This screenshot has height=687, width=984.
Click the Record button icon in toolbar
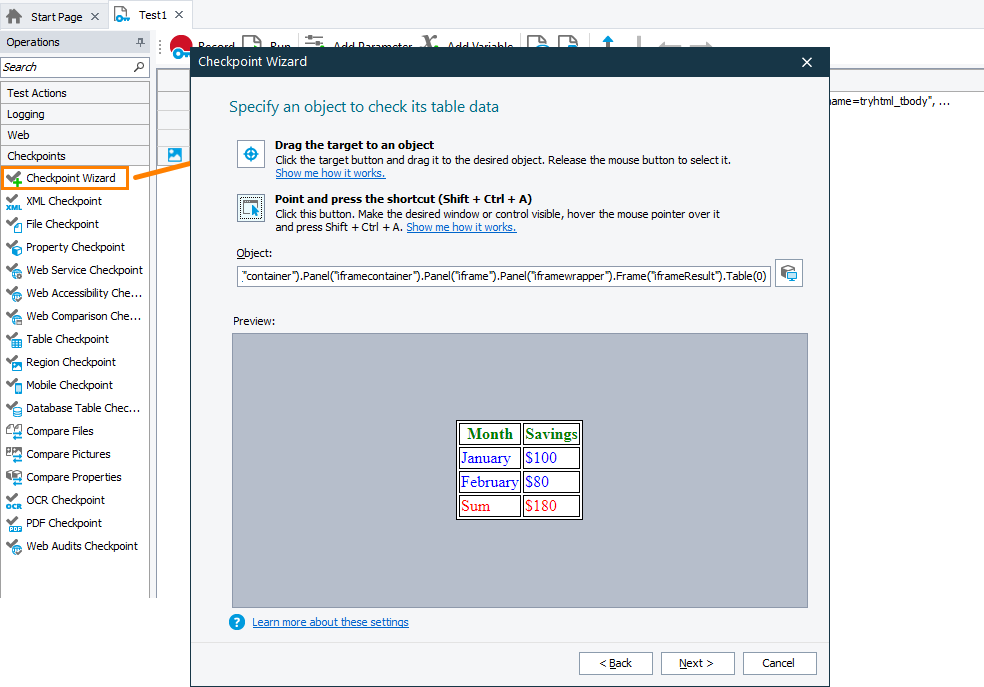[181, 46]
